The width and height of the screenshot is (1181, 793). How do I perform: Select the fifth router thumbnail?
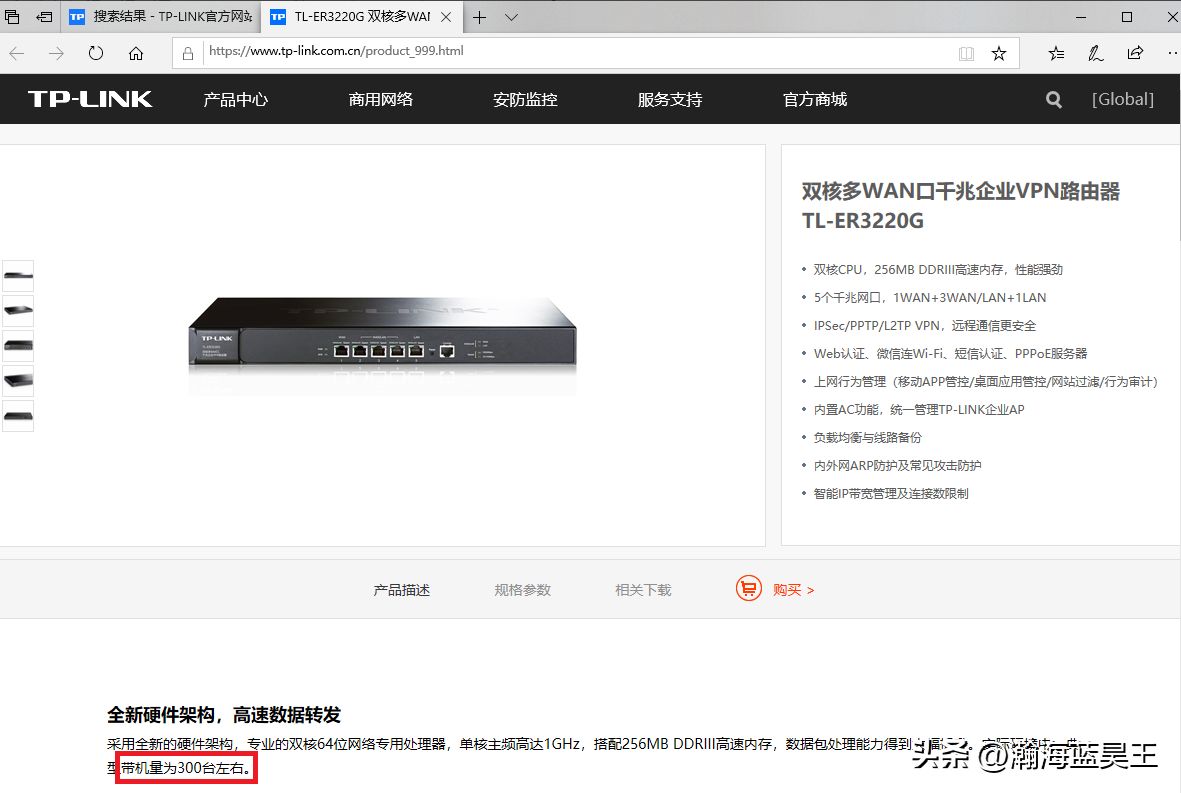pos(18,416)
